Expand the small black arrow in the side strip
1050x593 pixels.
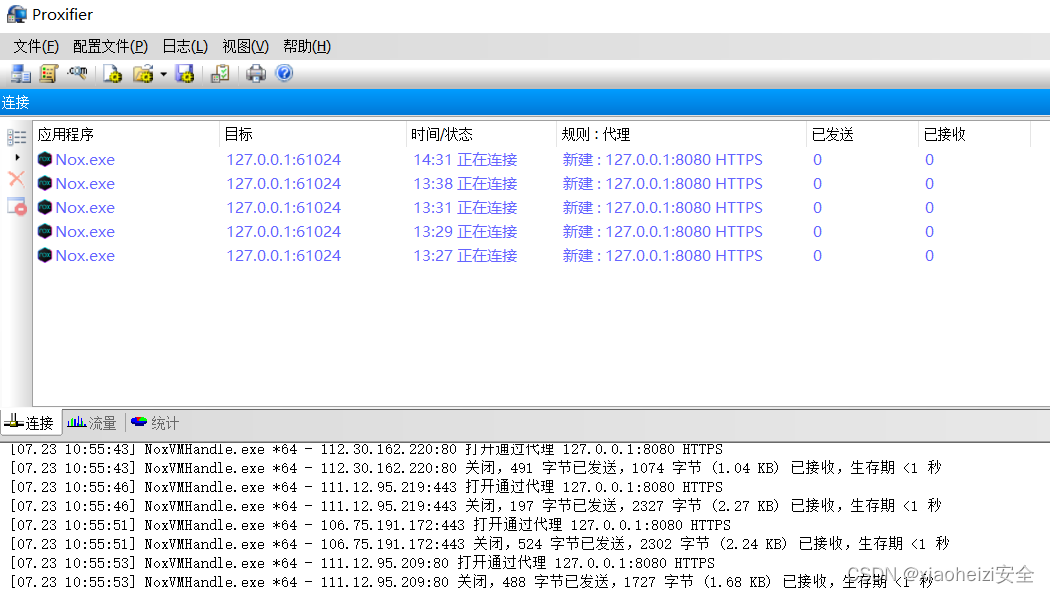(x=17, y=158)
